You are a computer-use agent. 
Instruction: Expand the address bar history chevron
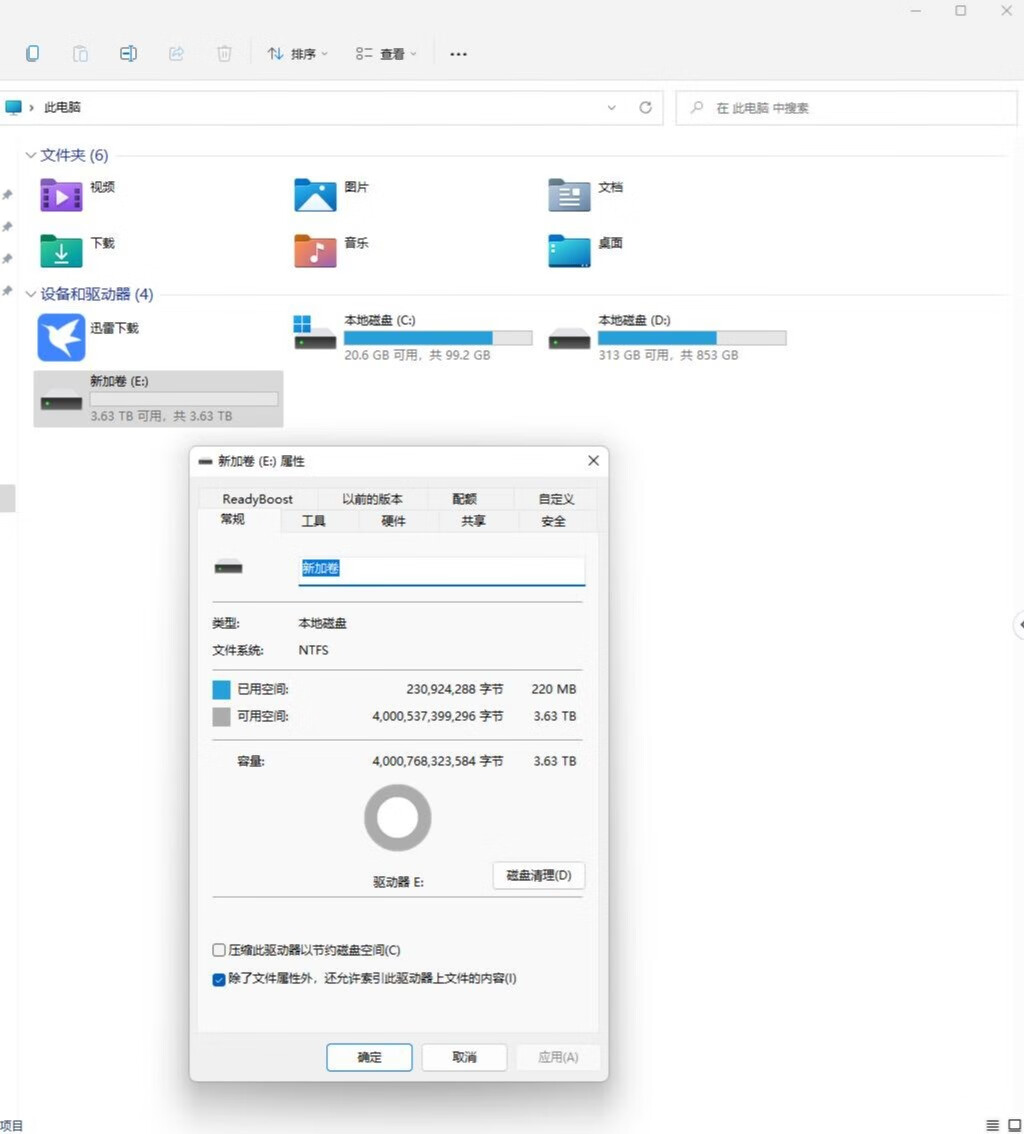pyautogui.click(x=612, y=108)
